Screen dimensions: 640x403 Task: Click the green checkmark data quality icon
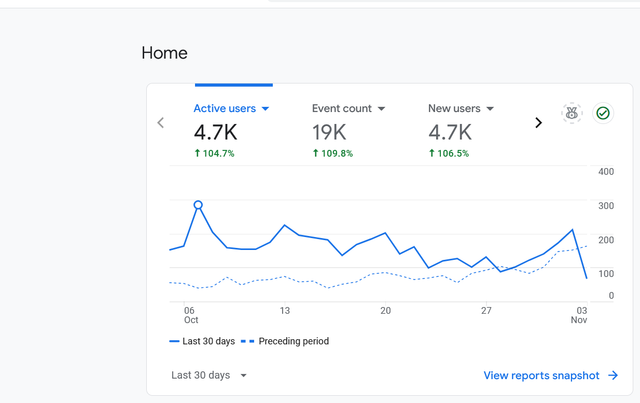pos(603,113)
